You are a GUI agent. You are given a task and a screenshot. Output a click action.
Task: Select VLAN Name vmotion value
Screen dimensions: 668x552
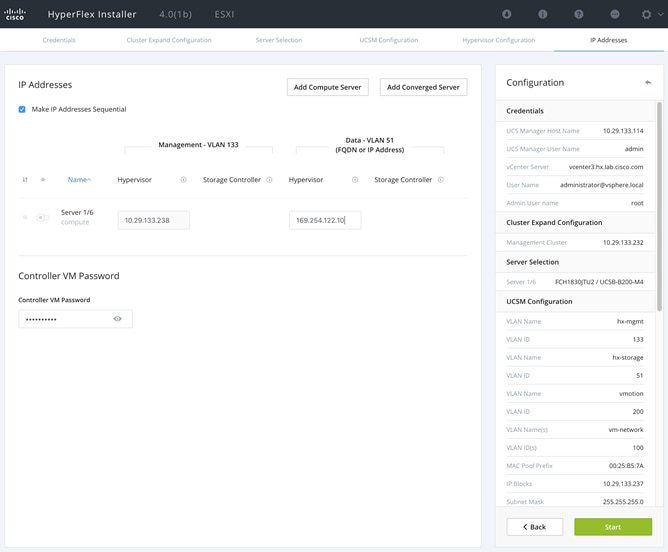point(631,394)
